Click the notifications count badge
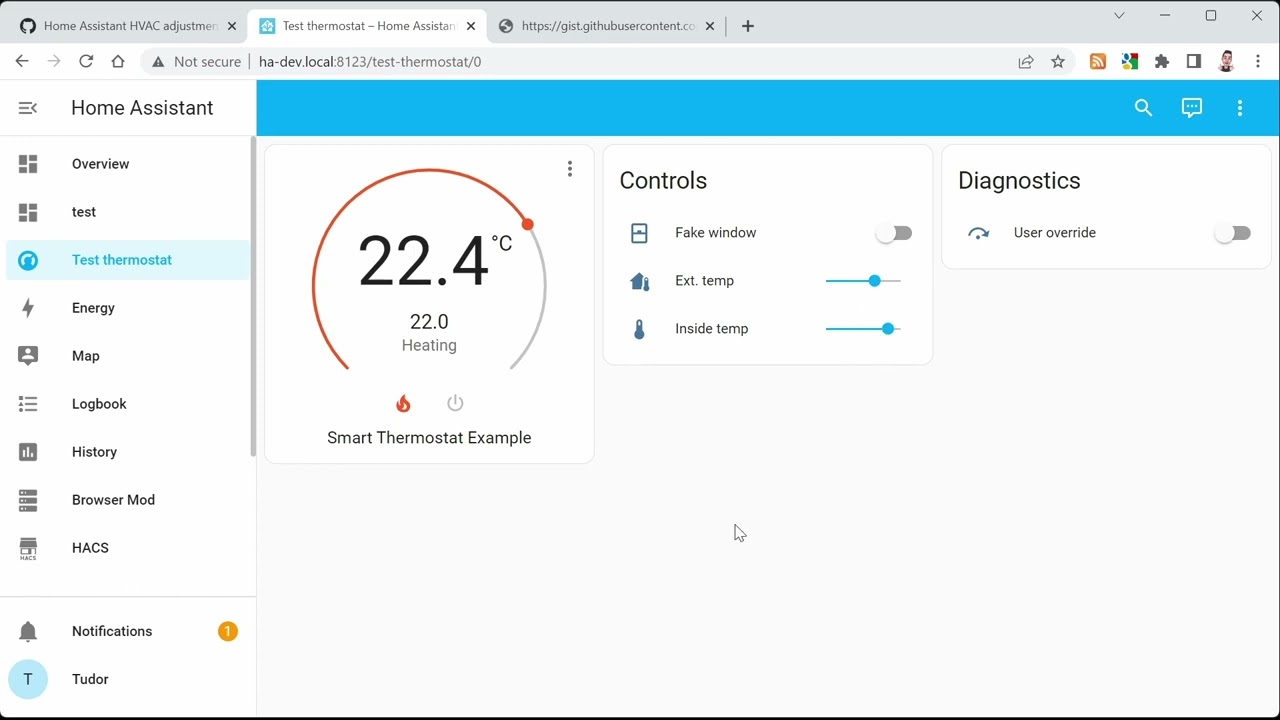 point(228,631)
